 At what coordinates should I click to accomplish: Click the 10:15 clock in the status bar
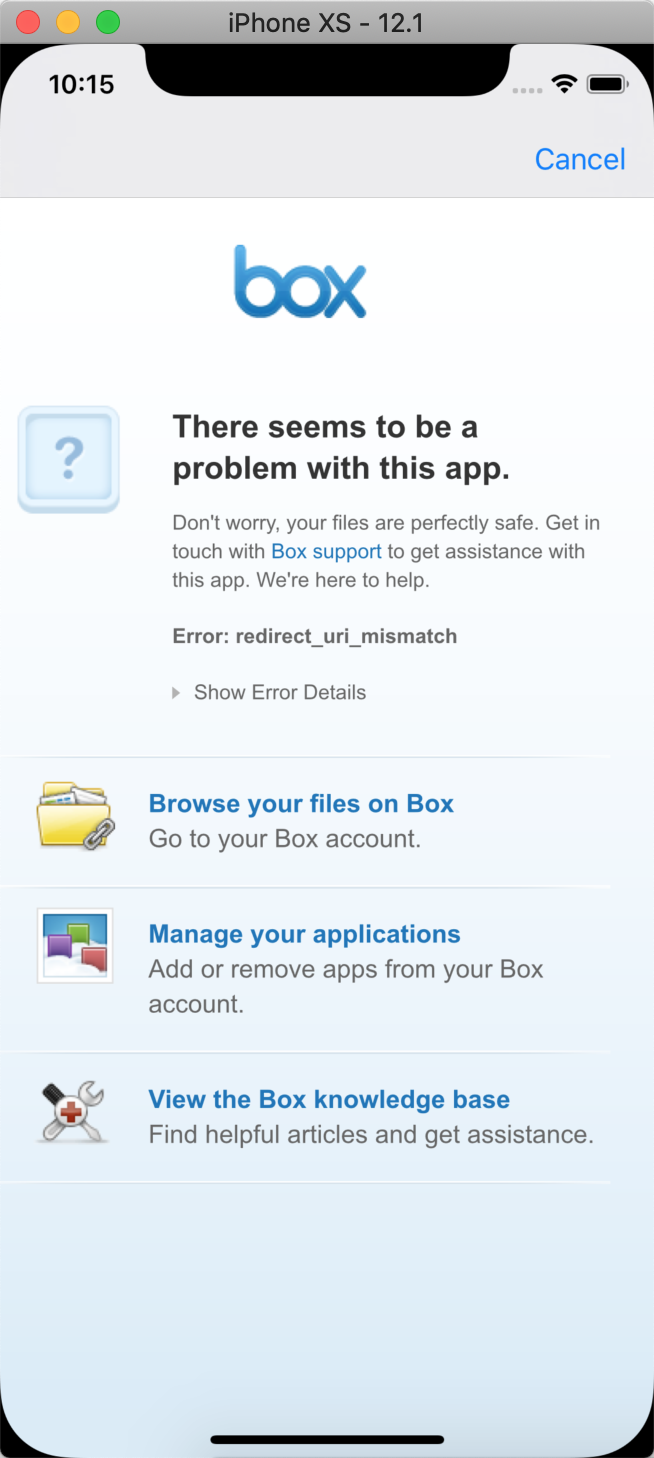[82, 85]
